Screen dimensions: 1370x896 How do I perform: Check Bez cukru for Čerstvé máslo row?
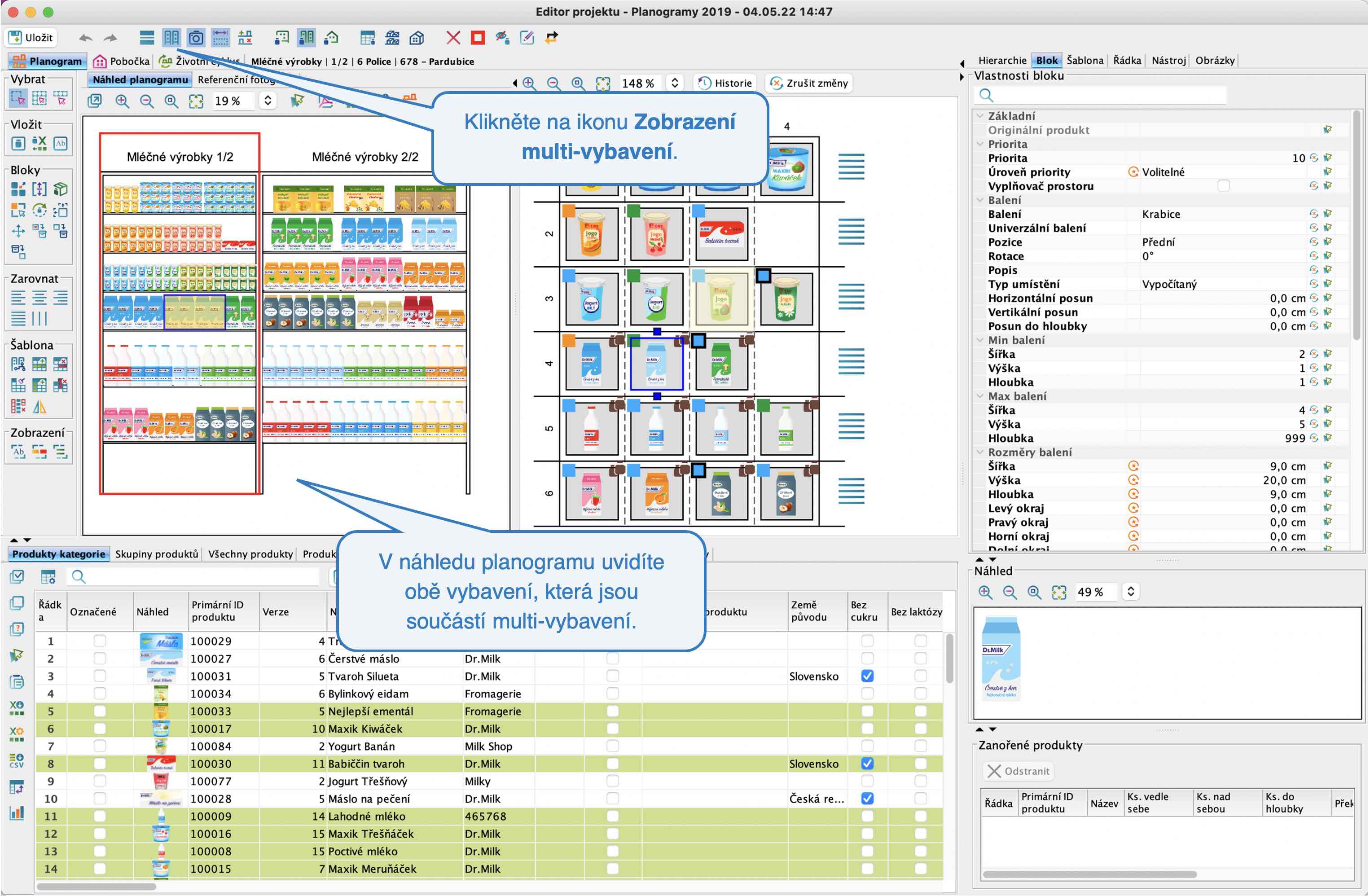coord(868,659)
